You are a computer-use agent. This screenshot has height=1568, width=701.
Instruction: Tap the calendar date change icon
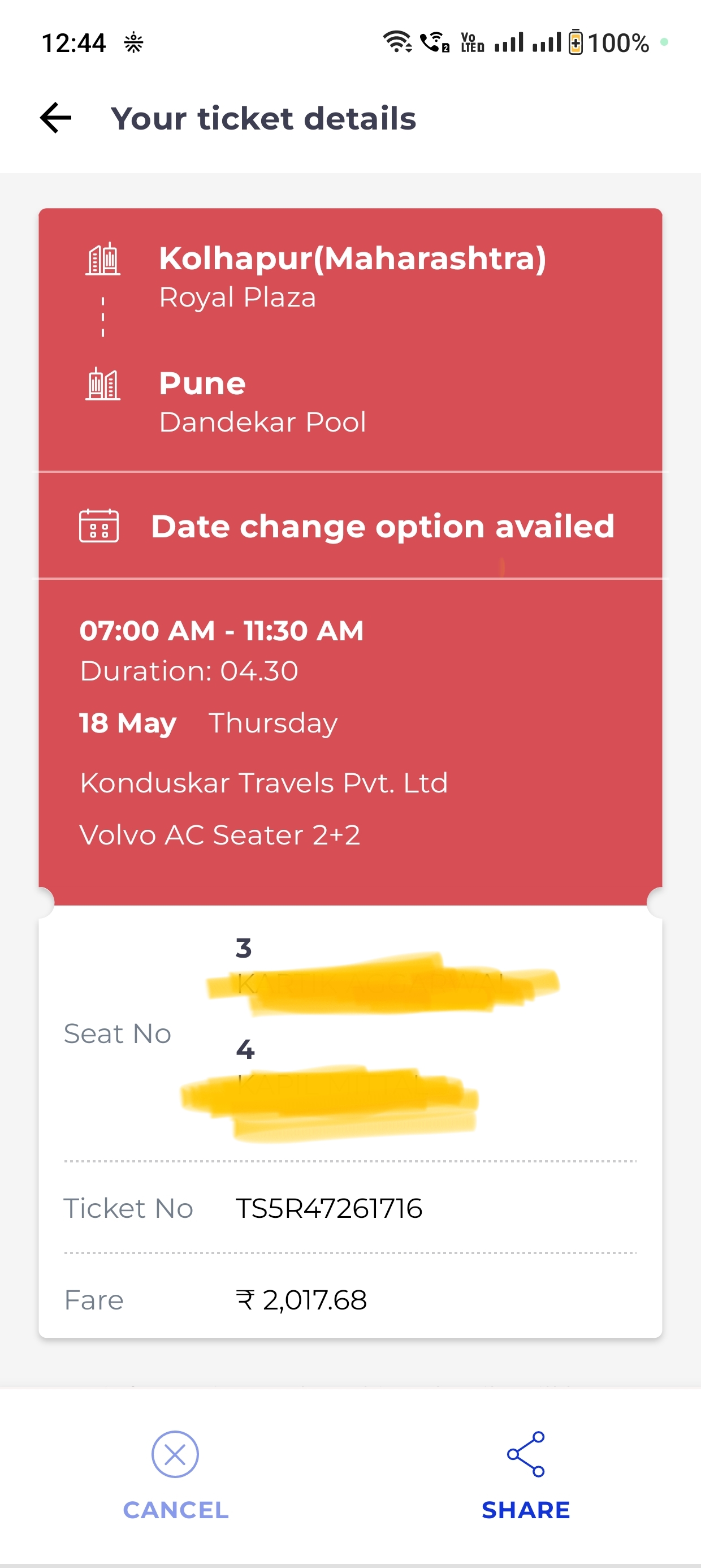pos(98,525)
